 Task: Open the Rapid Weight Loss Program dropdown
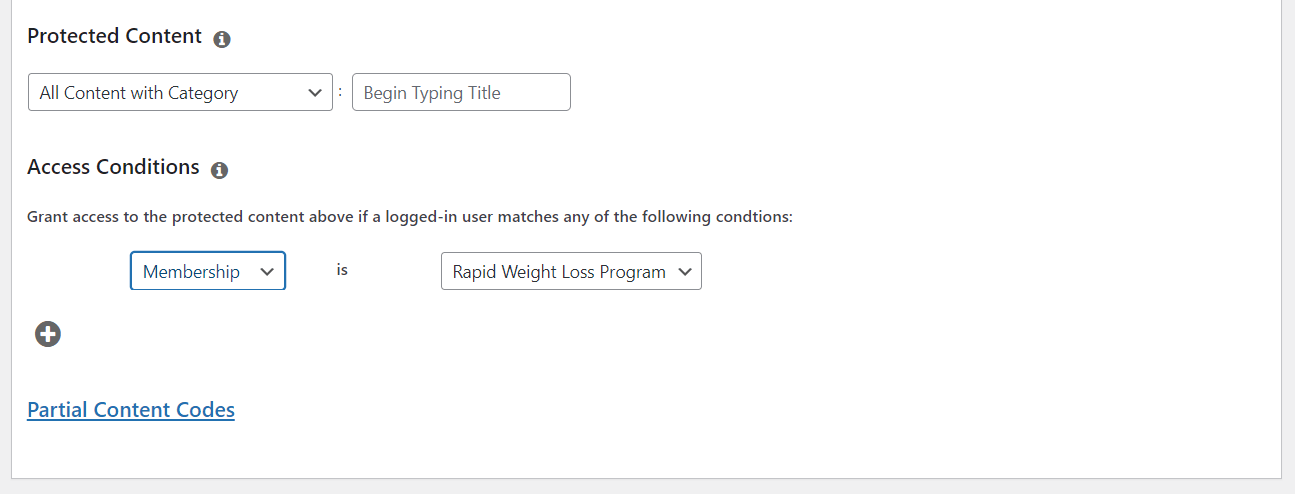(571, 271)
